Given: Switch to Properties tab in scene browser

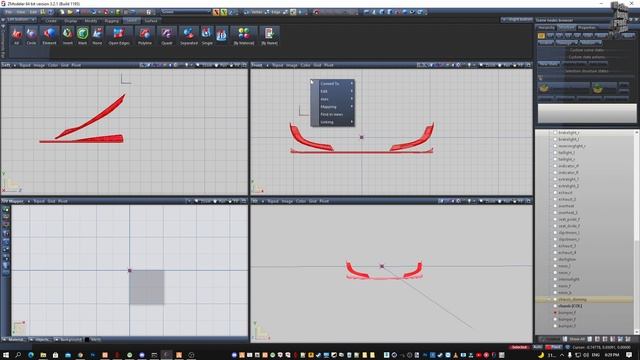Looking at the screenshot, I should point(587,27).
